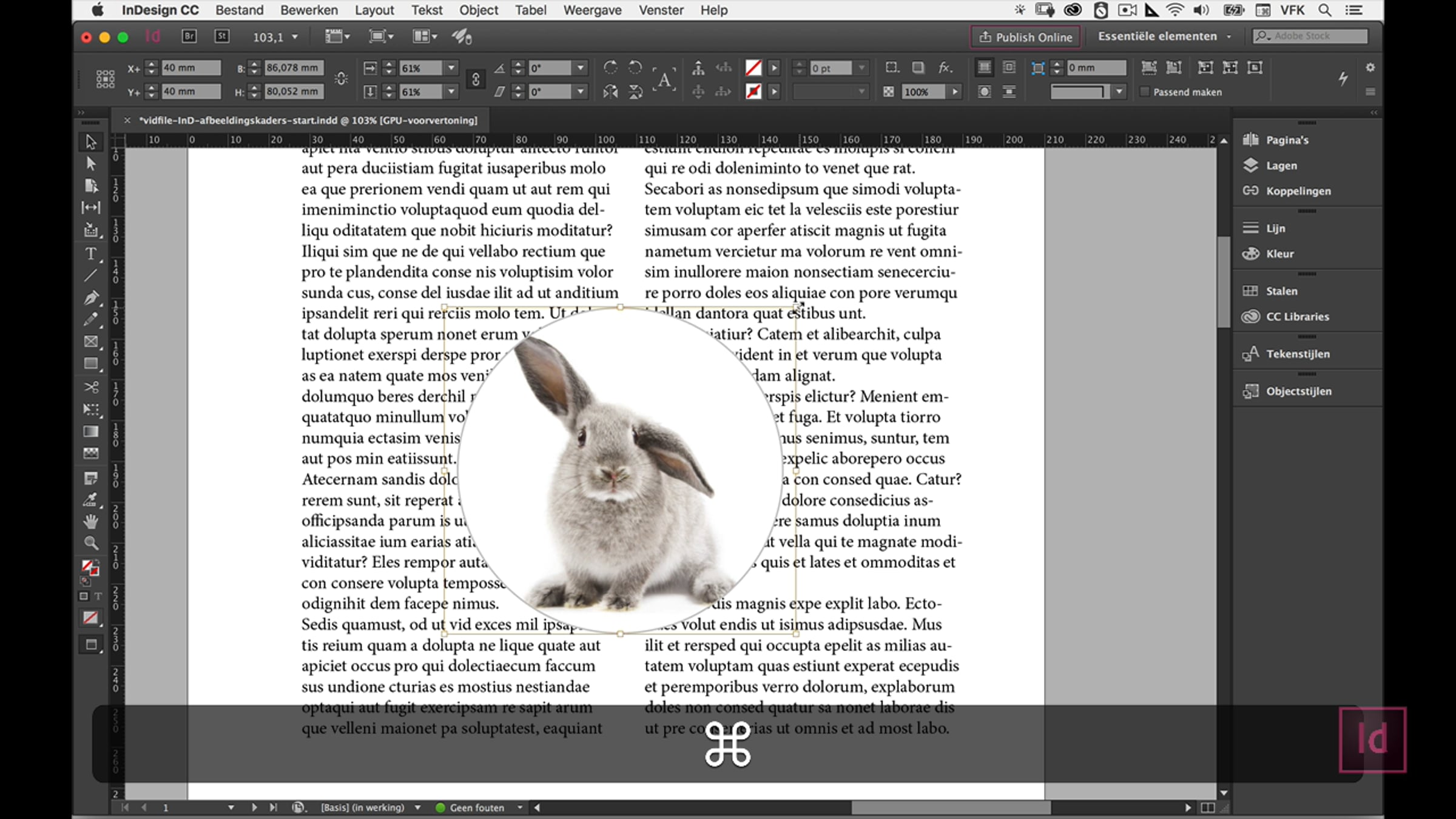Viewport: 1456px width, 819px height.
Task: Open the zoom level 103,1 dropdown
Action: tap(295, 37)
